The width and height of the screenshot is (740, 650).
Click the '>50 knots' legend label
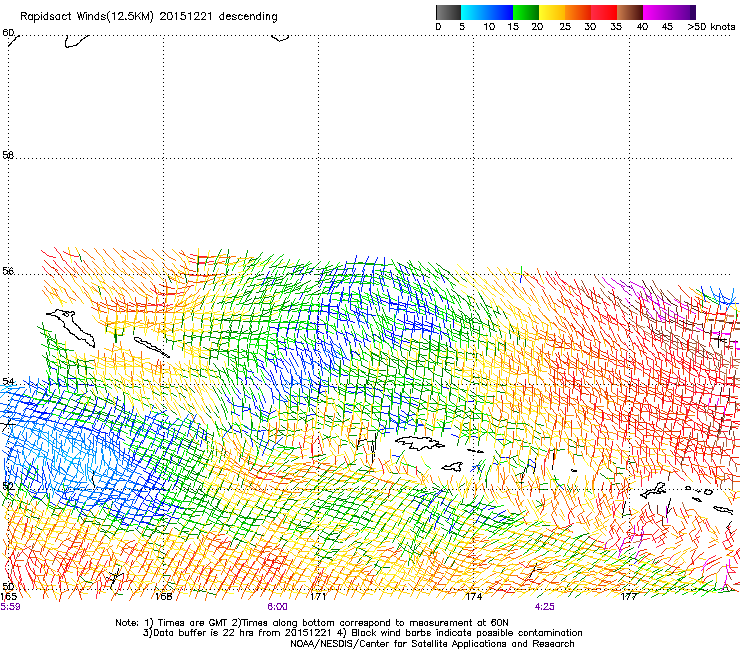[711, 27]
